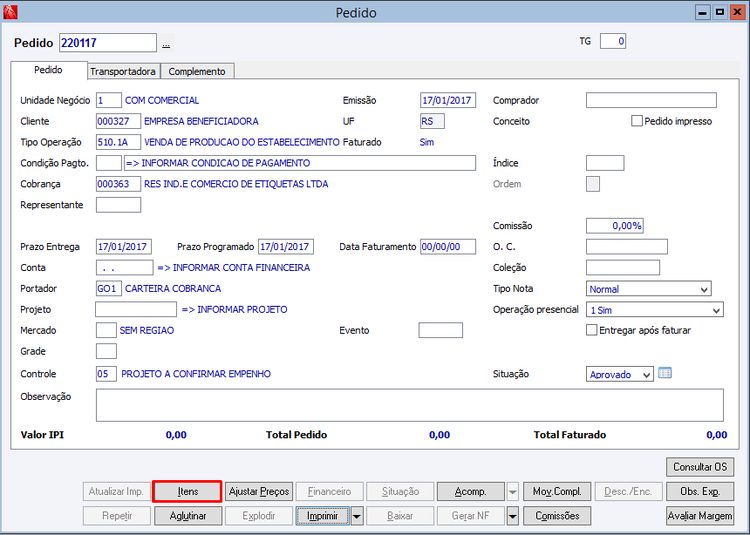
Task: Toggle the Pedido impresso checkbox
Action: [636, 121]
